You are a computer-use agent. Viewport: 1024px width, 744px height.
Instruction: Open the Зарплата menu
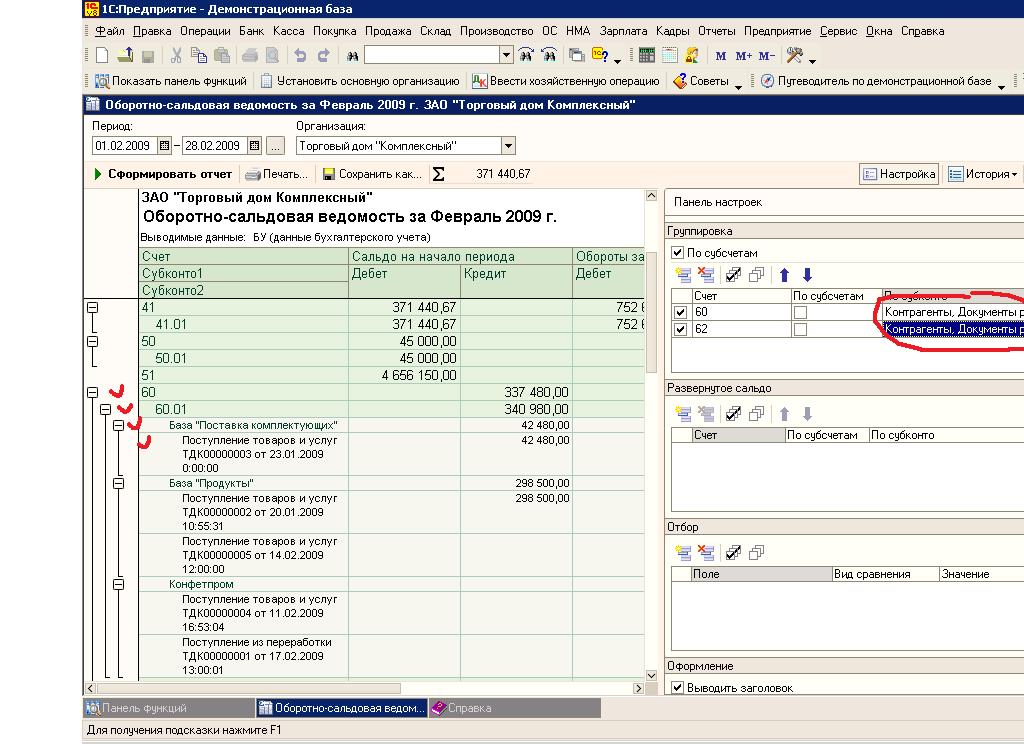[x=623, y=31]
